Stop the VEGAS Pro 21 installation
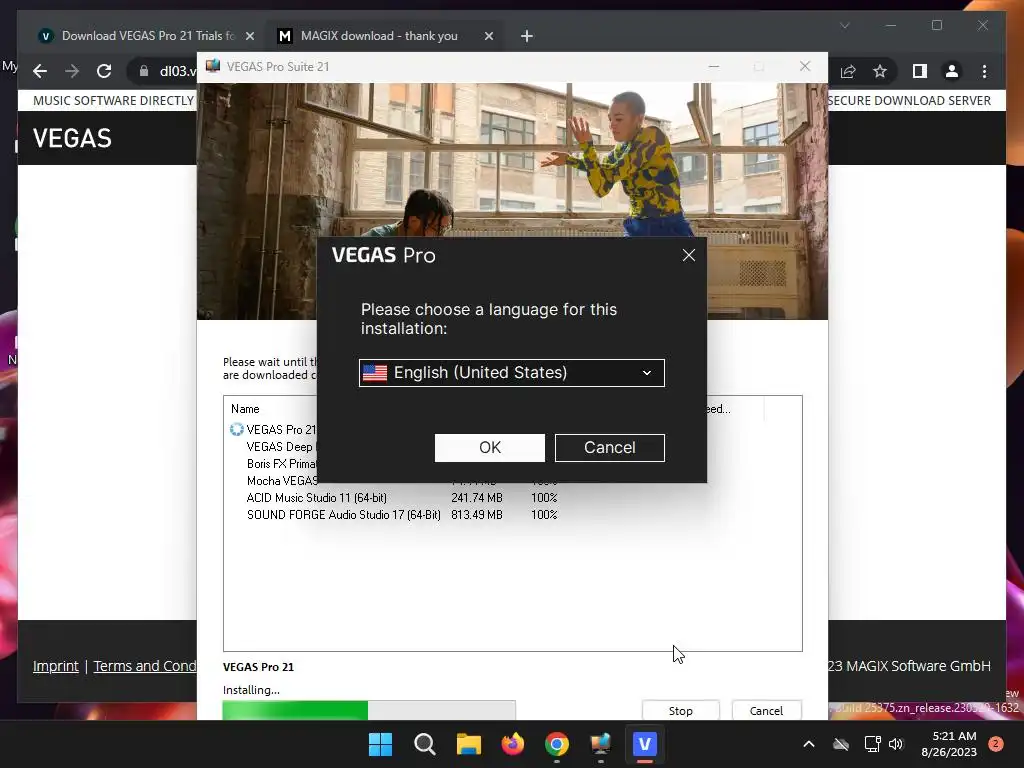 pos(680,711)
